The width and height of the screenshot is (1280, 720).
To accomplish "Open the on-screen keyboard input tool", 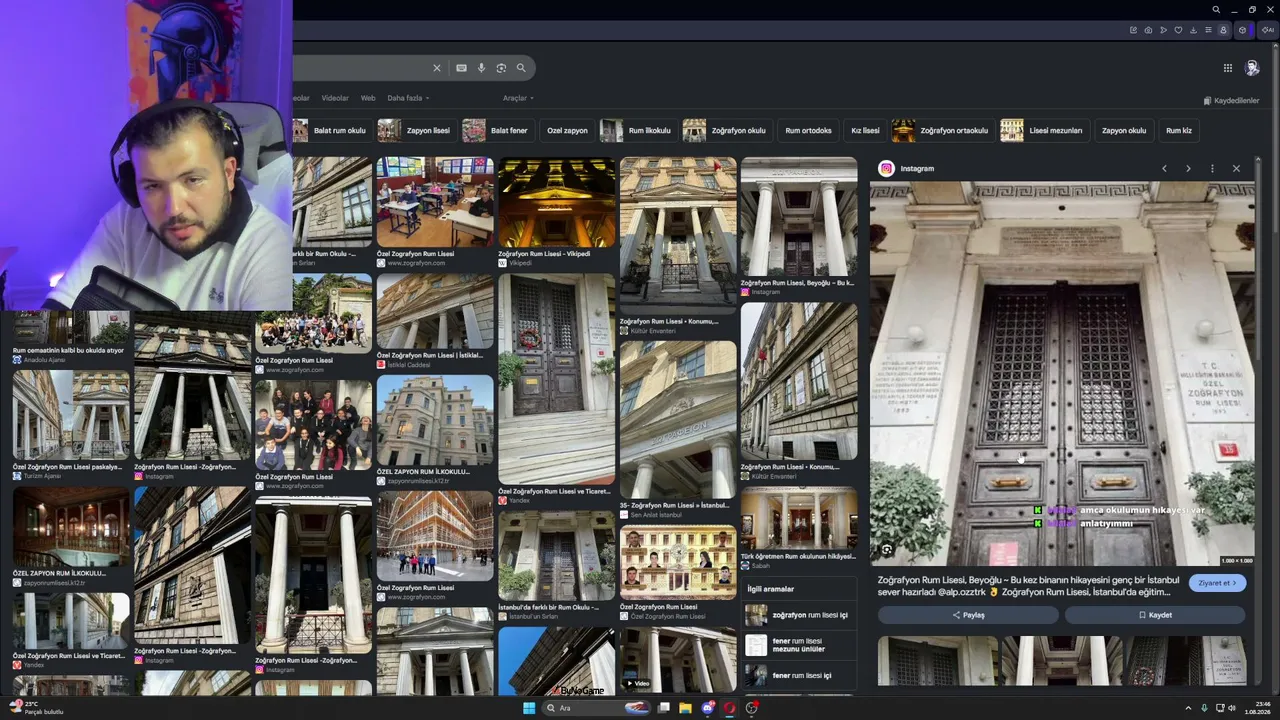I will point(461,68).
